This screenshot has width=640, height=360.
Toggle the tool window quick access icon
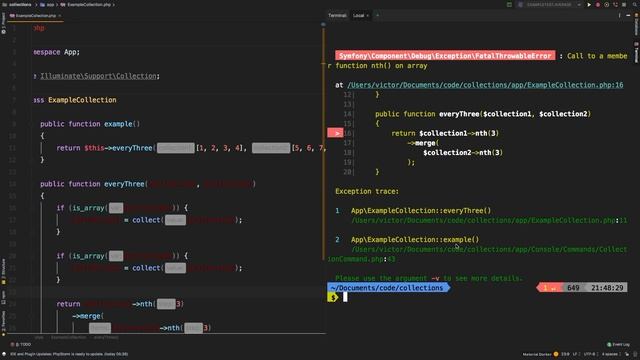[4, 354]
